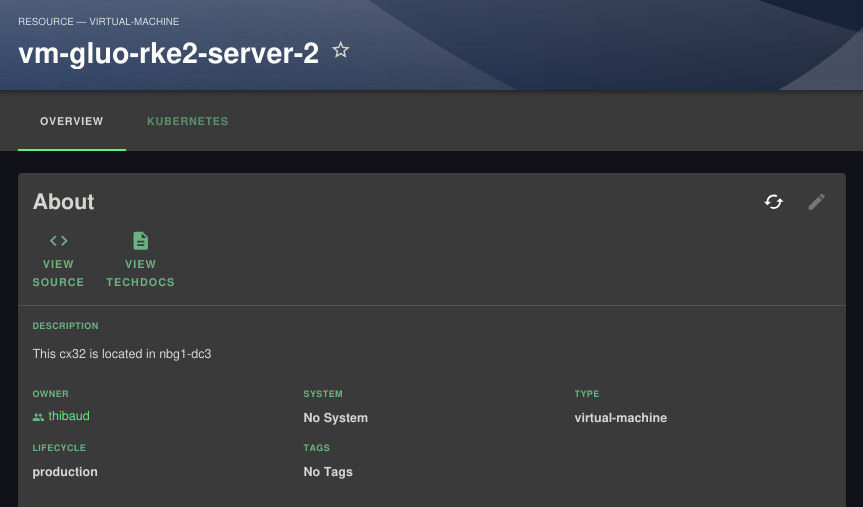Click the View TechDocs document icon
This screenshot has width=863, height=507.
(x=141, y=241)
